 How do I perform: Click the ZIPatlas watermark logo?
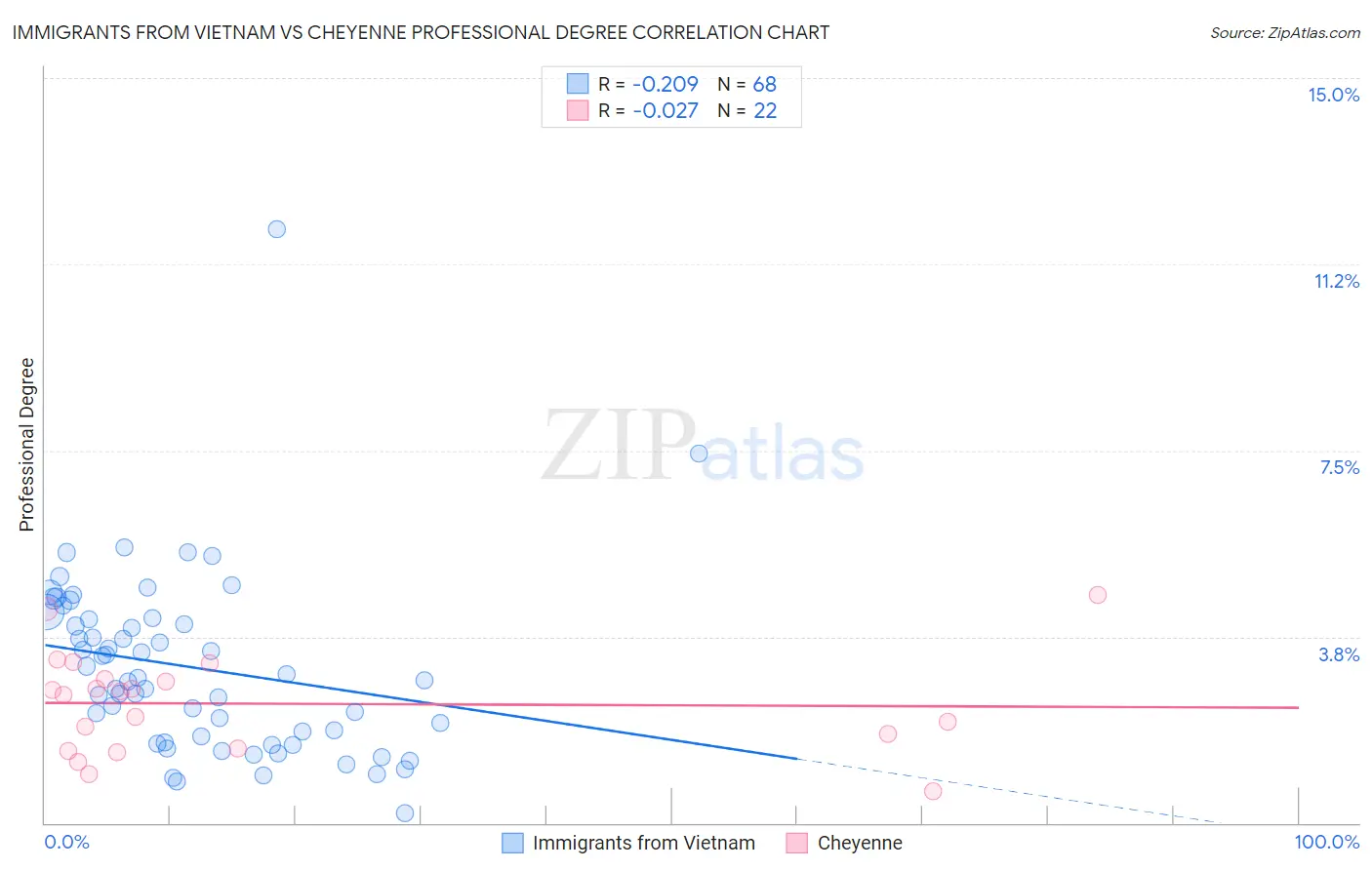point(703,447)
